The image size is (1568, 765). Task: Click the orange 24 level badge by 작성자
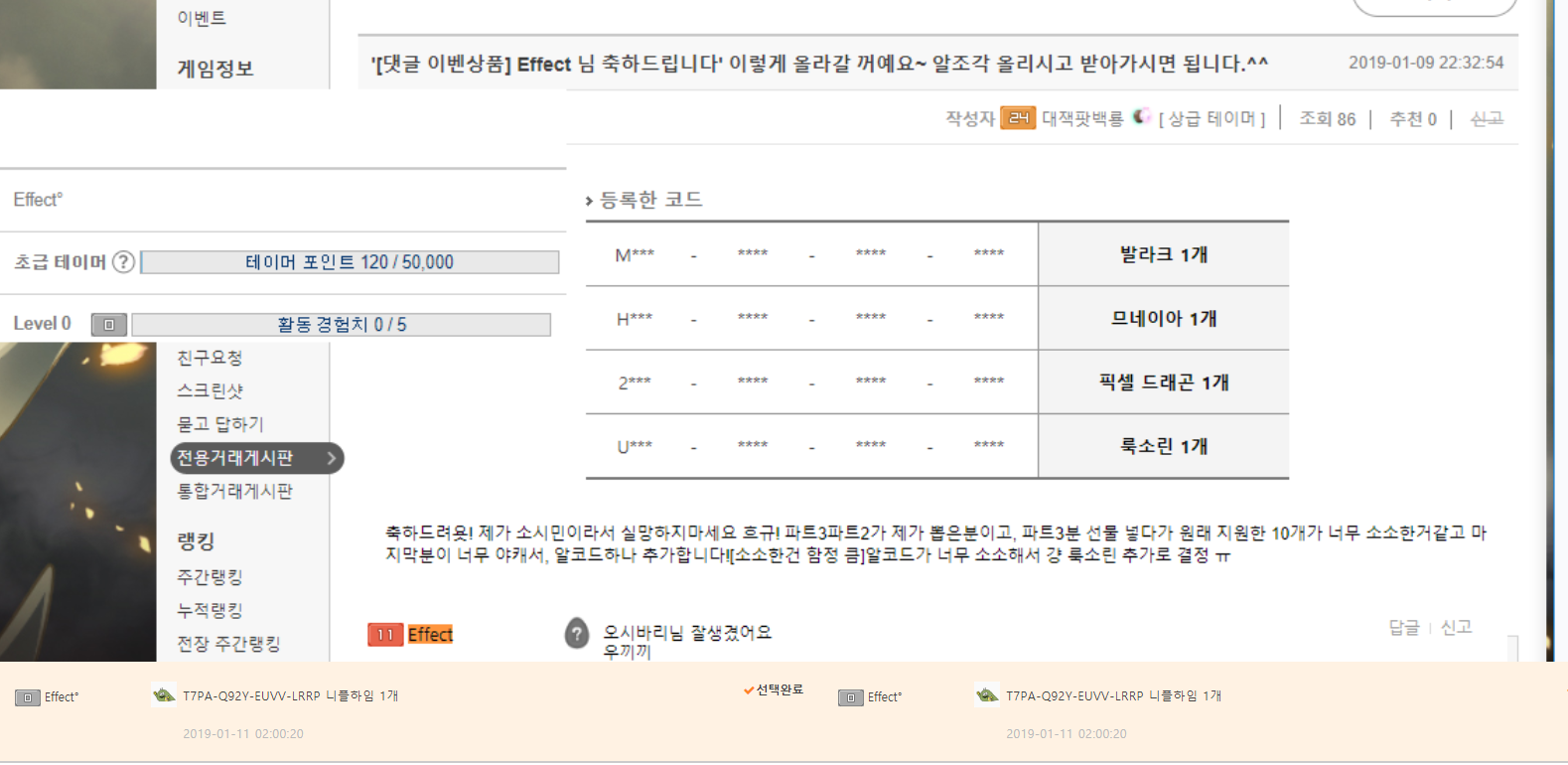(x=1018, y=118)
